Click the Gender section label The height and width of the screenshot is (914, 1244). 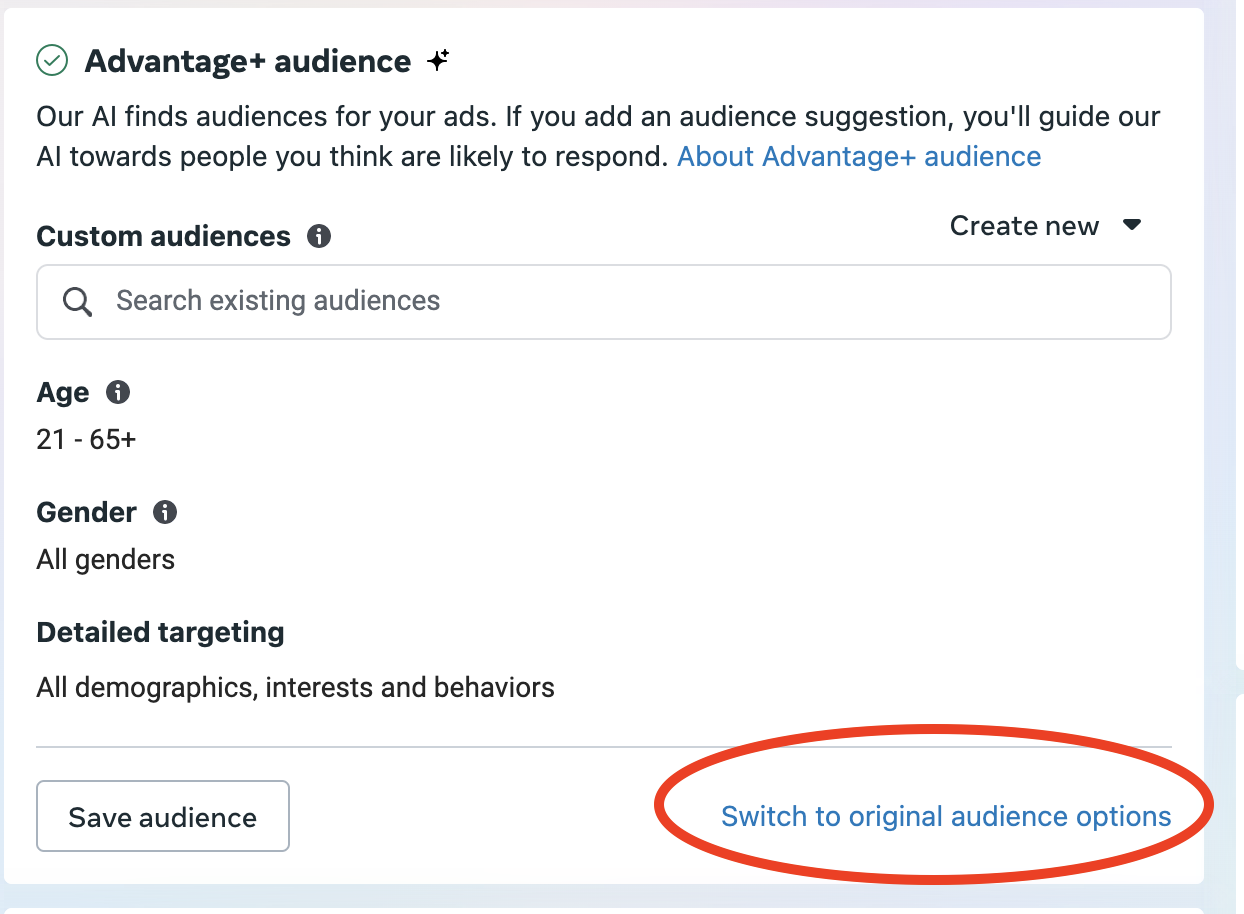tap(86, 512)
